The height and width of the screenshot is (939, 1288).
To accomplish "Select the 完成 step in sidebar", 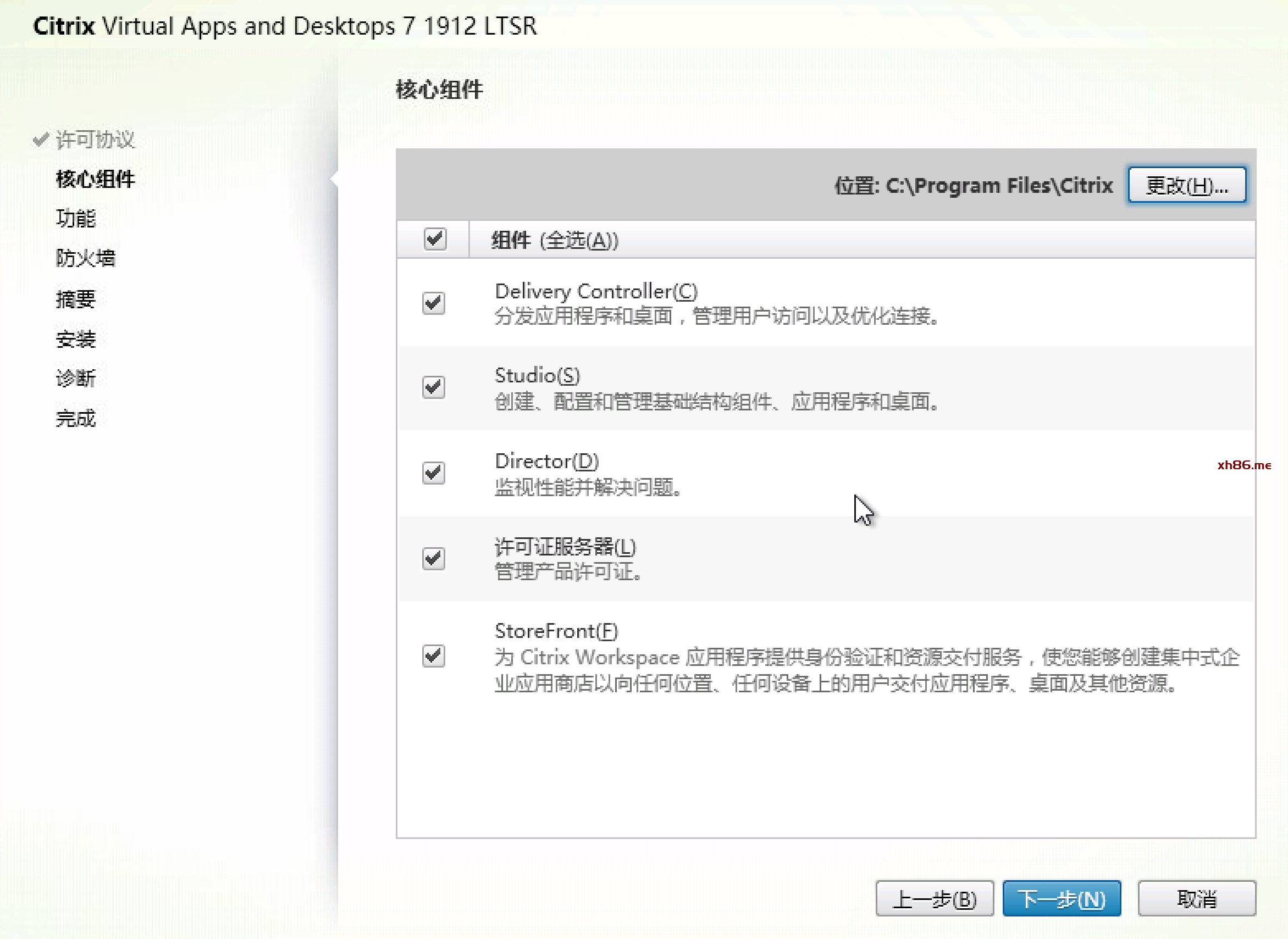I will [76, 418].
